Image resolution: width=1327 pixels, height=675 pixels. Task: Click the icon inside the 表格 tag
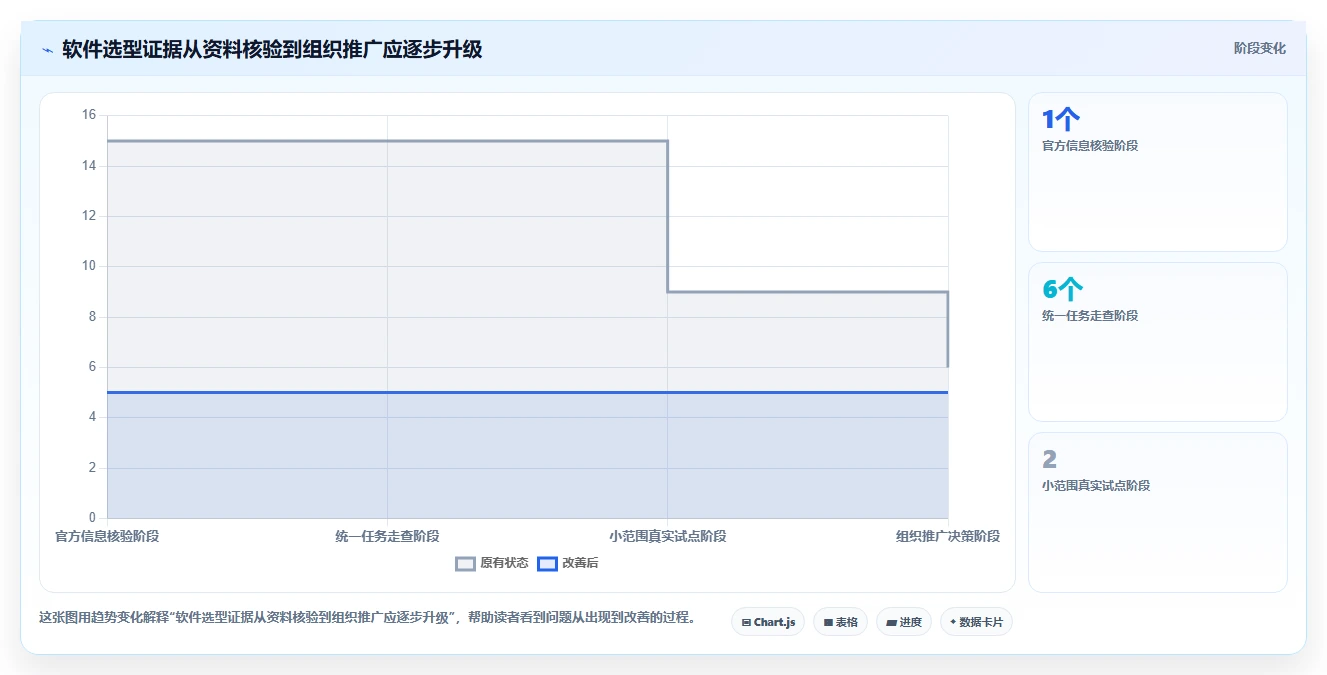pos(828,622)
